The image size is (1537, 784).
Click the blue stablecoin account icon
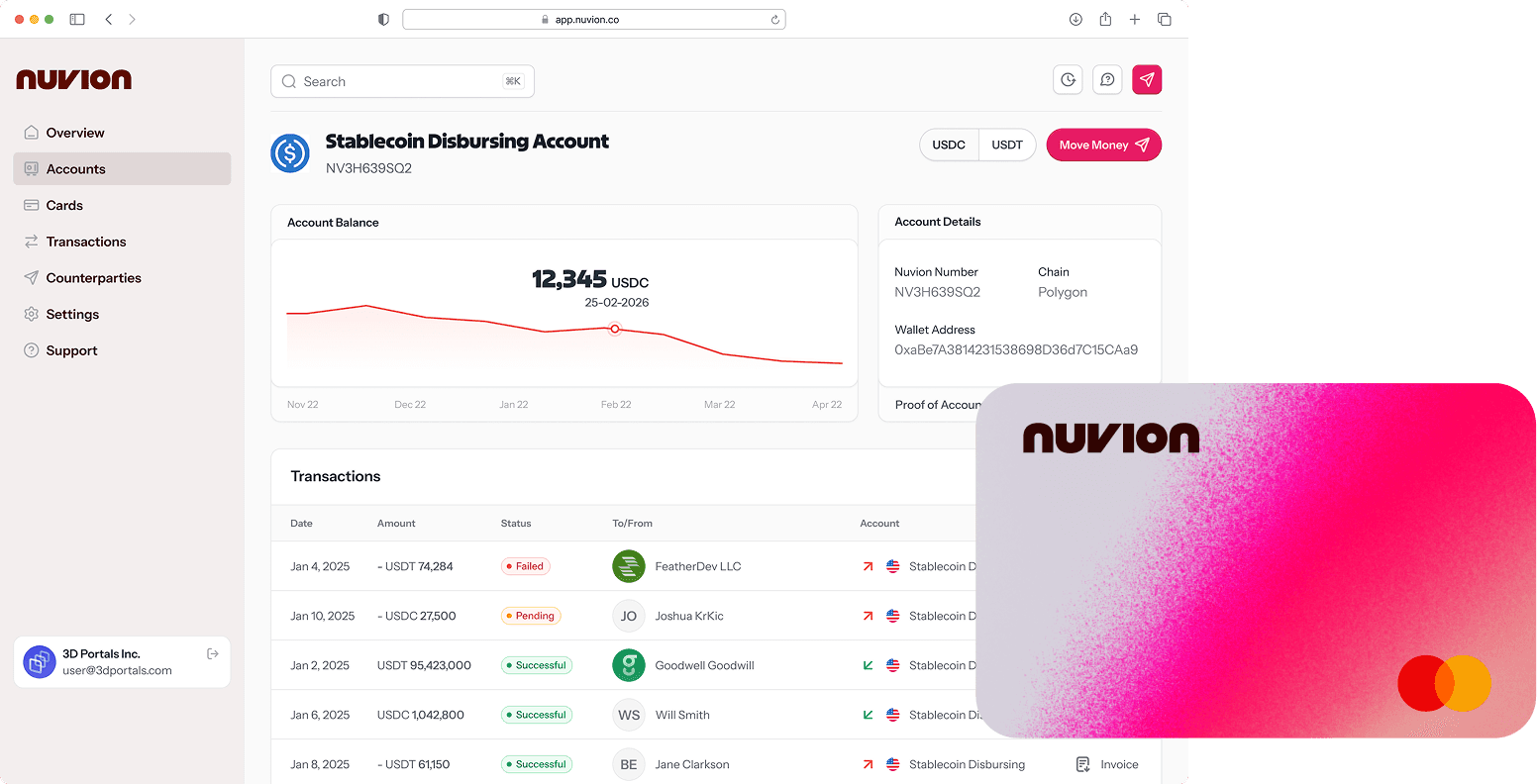(290, 153)
